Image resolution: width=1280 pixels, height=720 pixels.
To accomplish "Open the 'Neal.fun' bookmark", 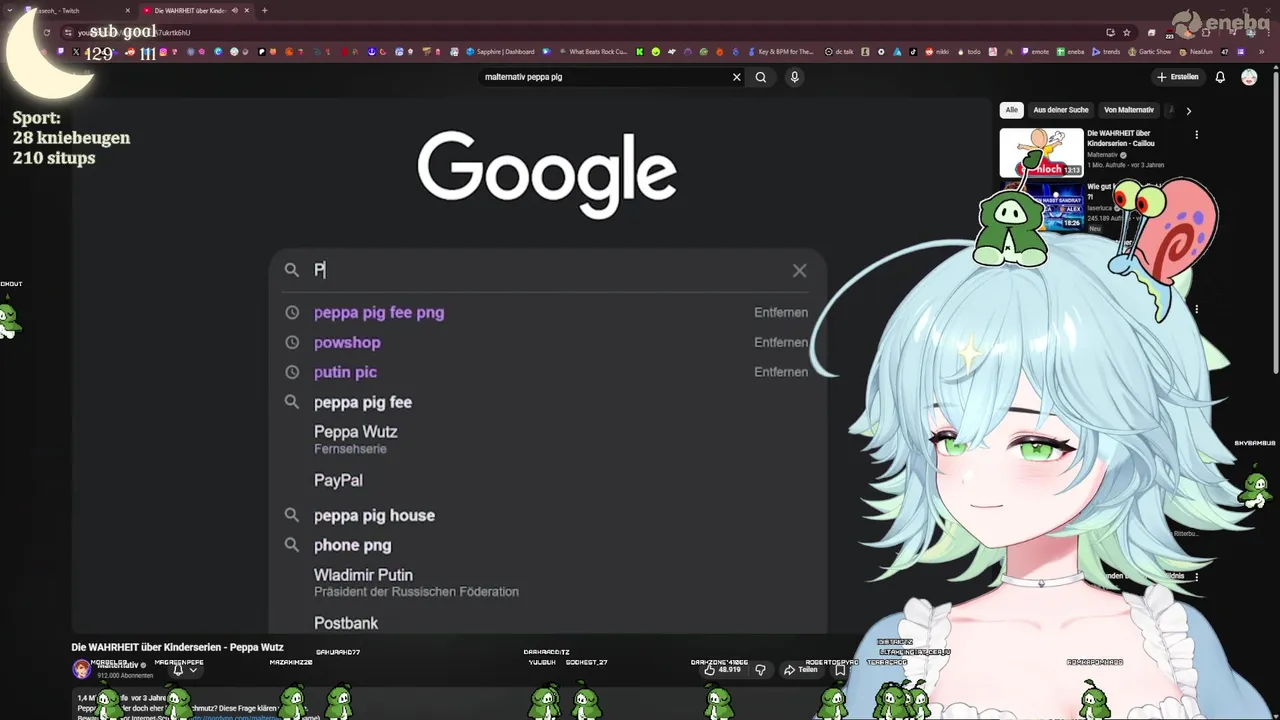I will 1195,52.
